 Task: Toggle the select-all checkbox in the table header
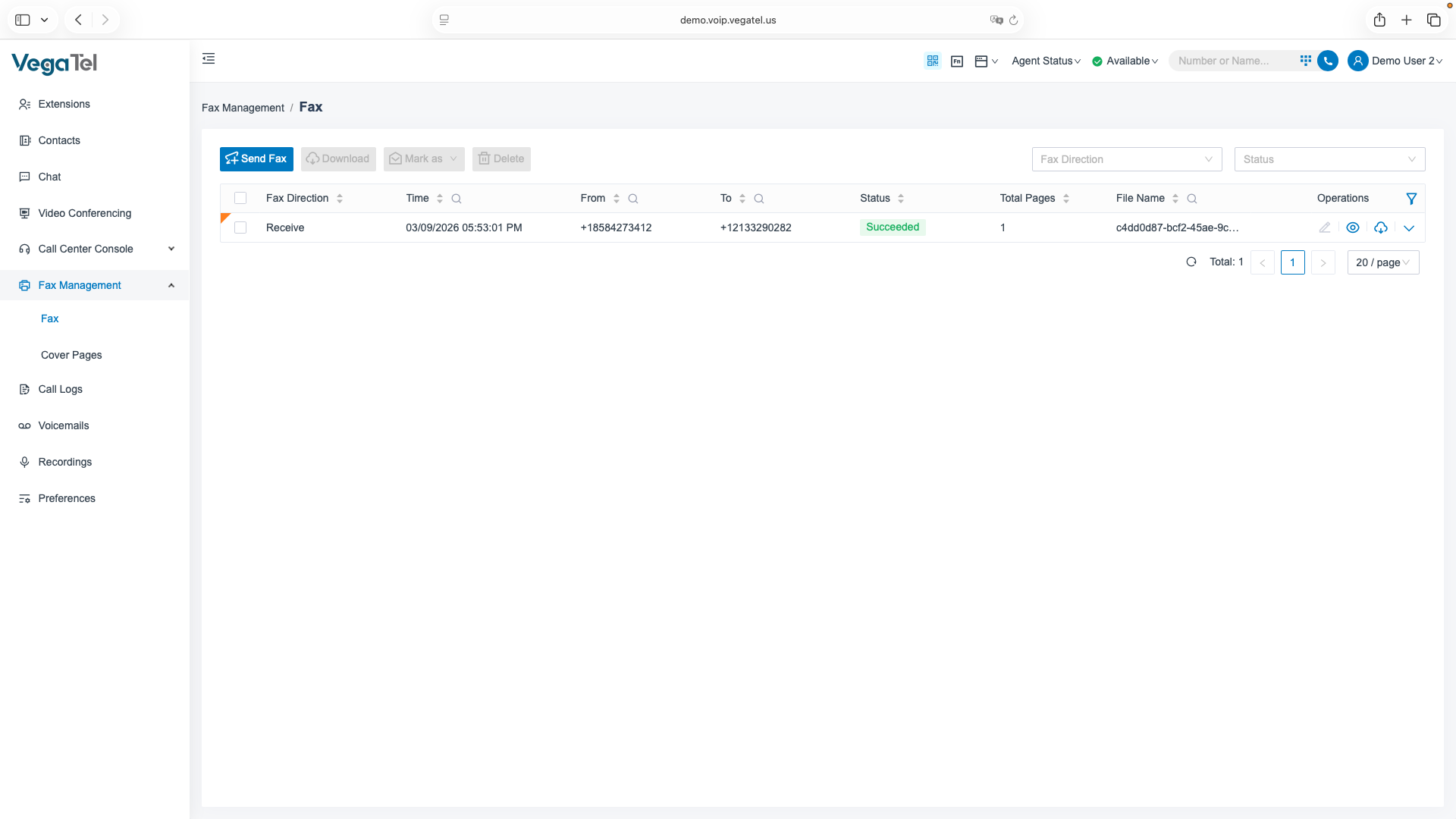click(240, 199)
